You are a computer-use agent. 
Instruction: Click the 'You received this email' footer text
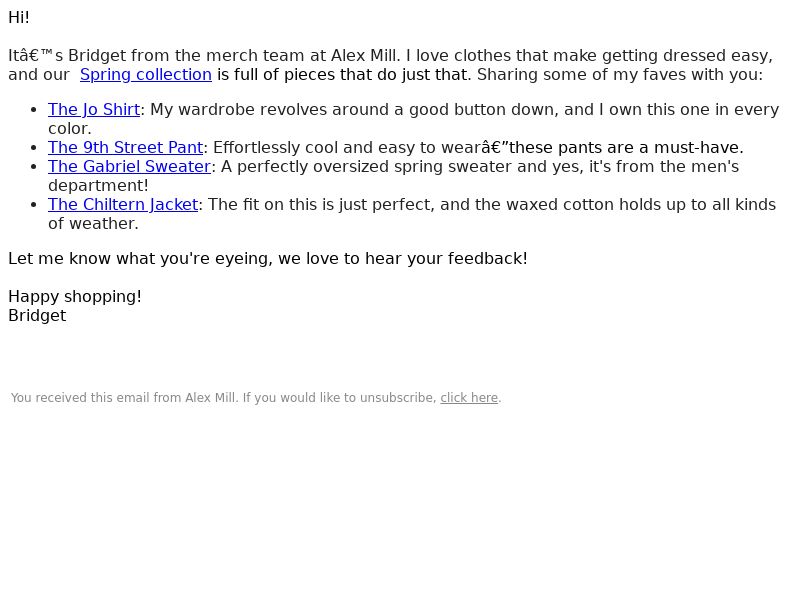[223, 397]
